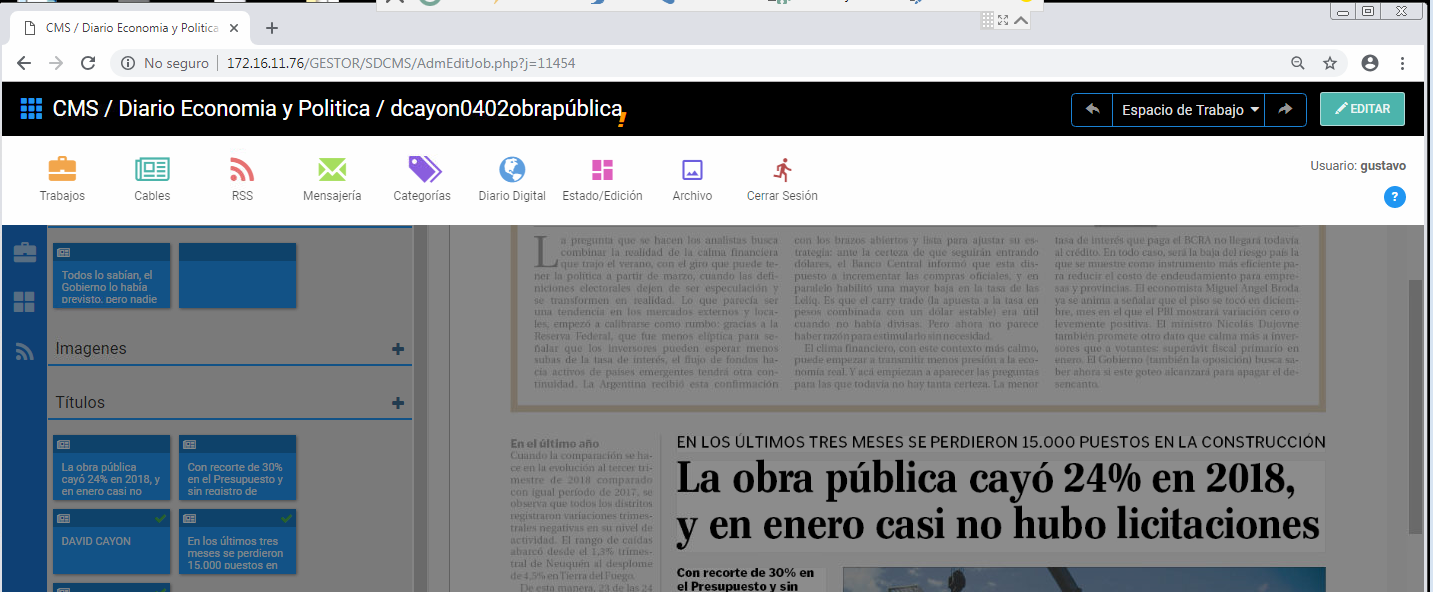Go to the Cables section
Screen dimensions: 1433x592
pos(152,180)
